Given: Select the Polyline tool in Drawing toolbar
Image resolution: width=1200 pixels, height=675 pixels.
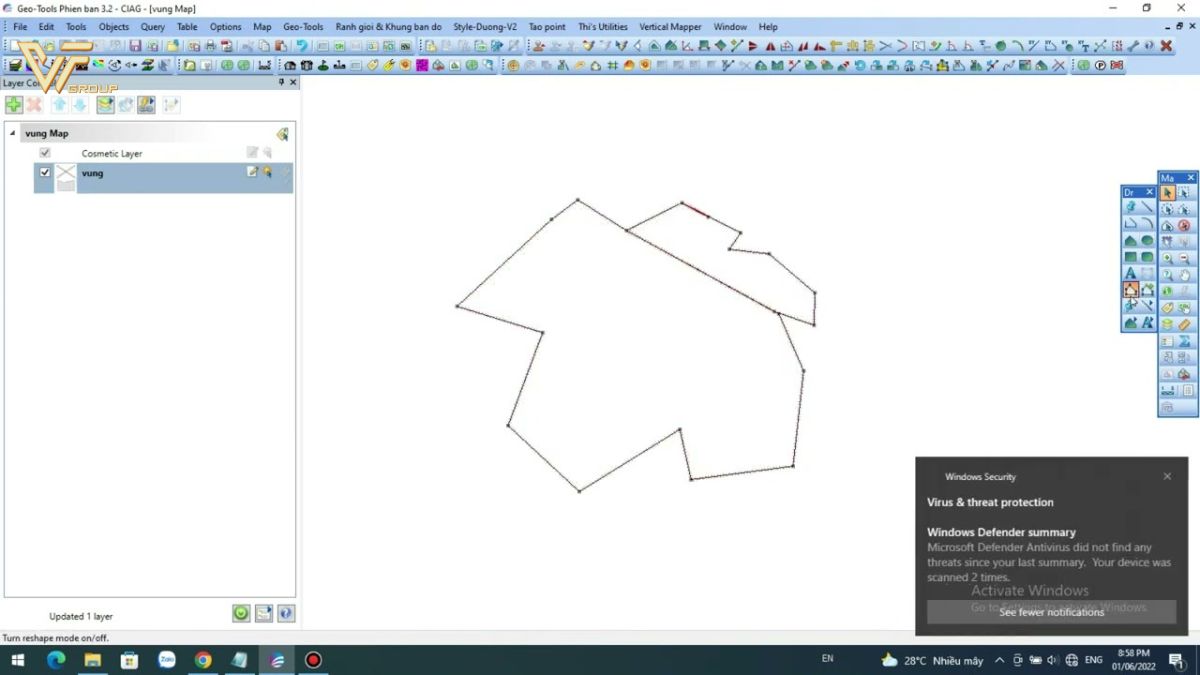Looking at the screenshot, I should (1131, 224).
